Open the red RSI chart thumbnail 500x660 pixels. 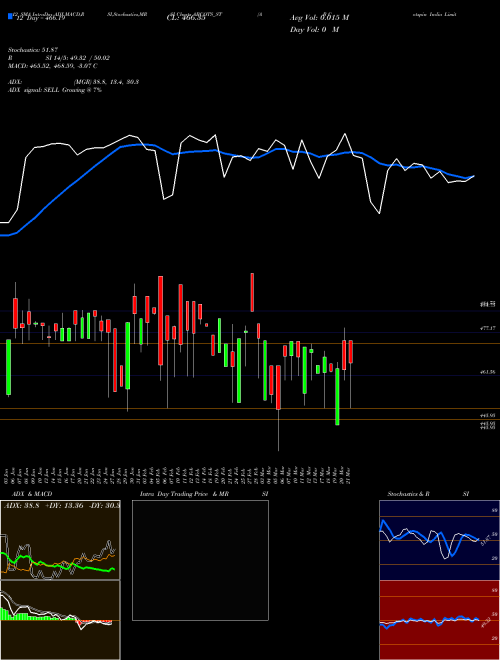[x=439, y=620]
